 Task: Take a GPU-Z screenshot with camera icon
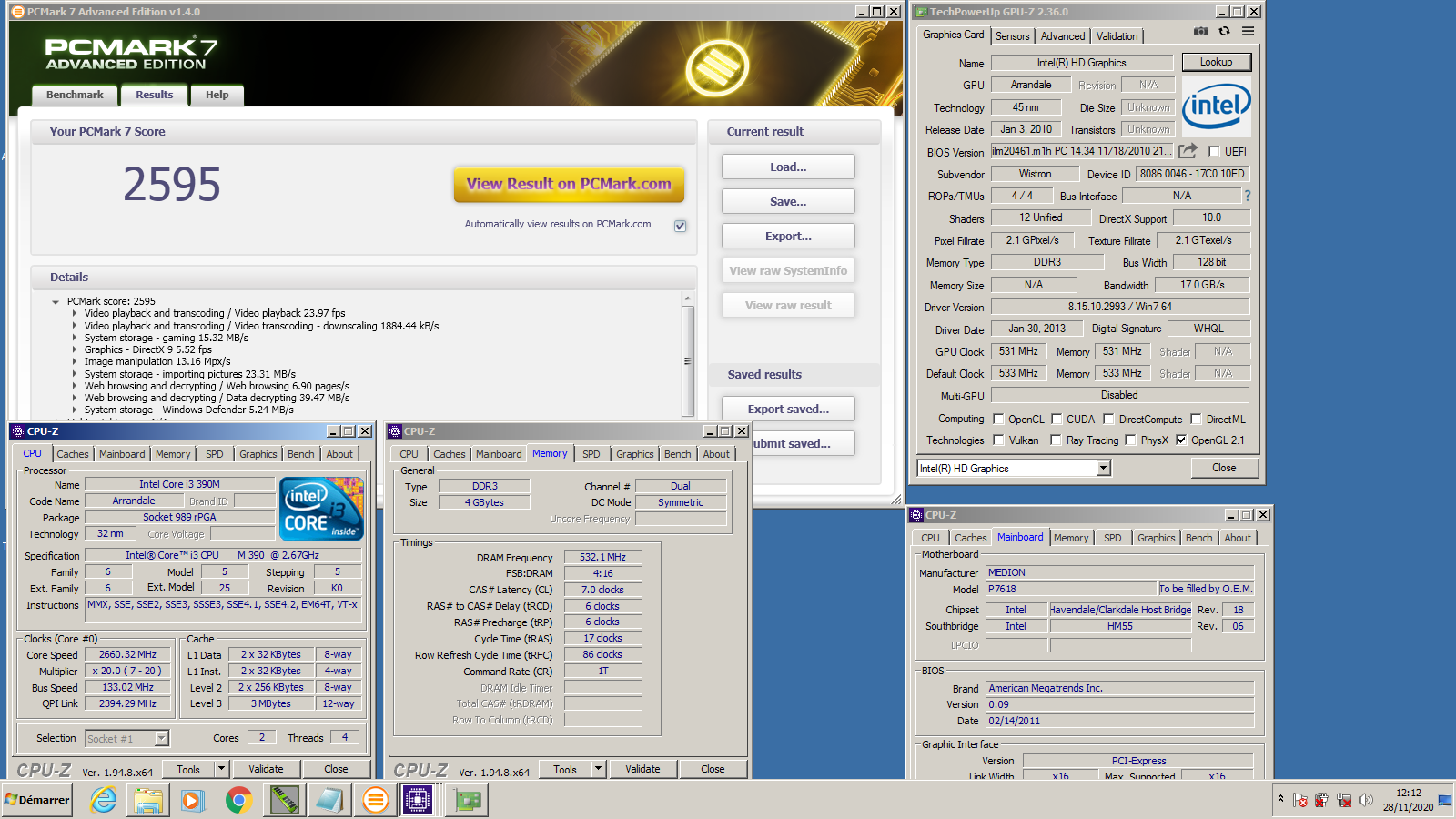[x=1201, y=31]
